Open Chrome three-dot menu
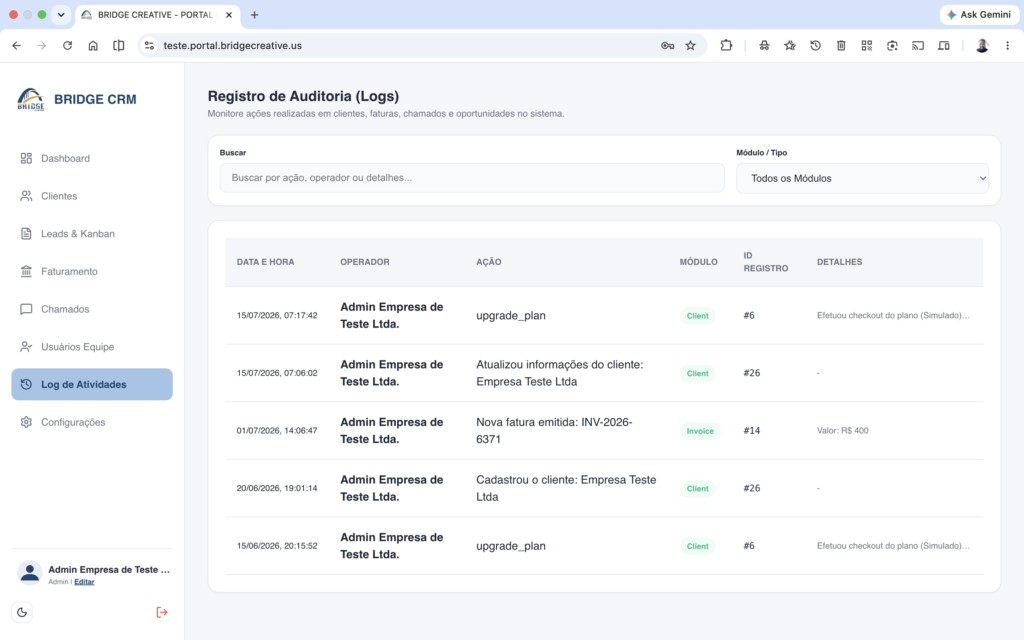 (x=1008, y=46)
